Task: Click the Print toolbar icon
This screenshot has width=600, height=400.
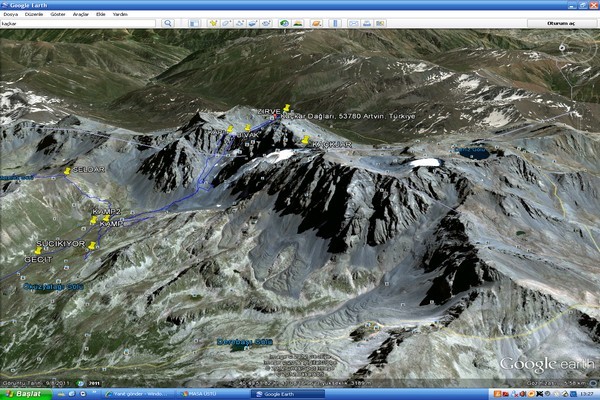Action: click(367, 22)
